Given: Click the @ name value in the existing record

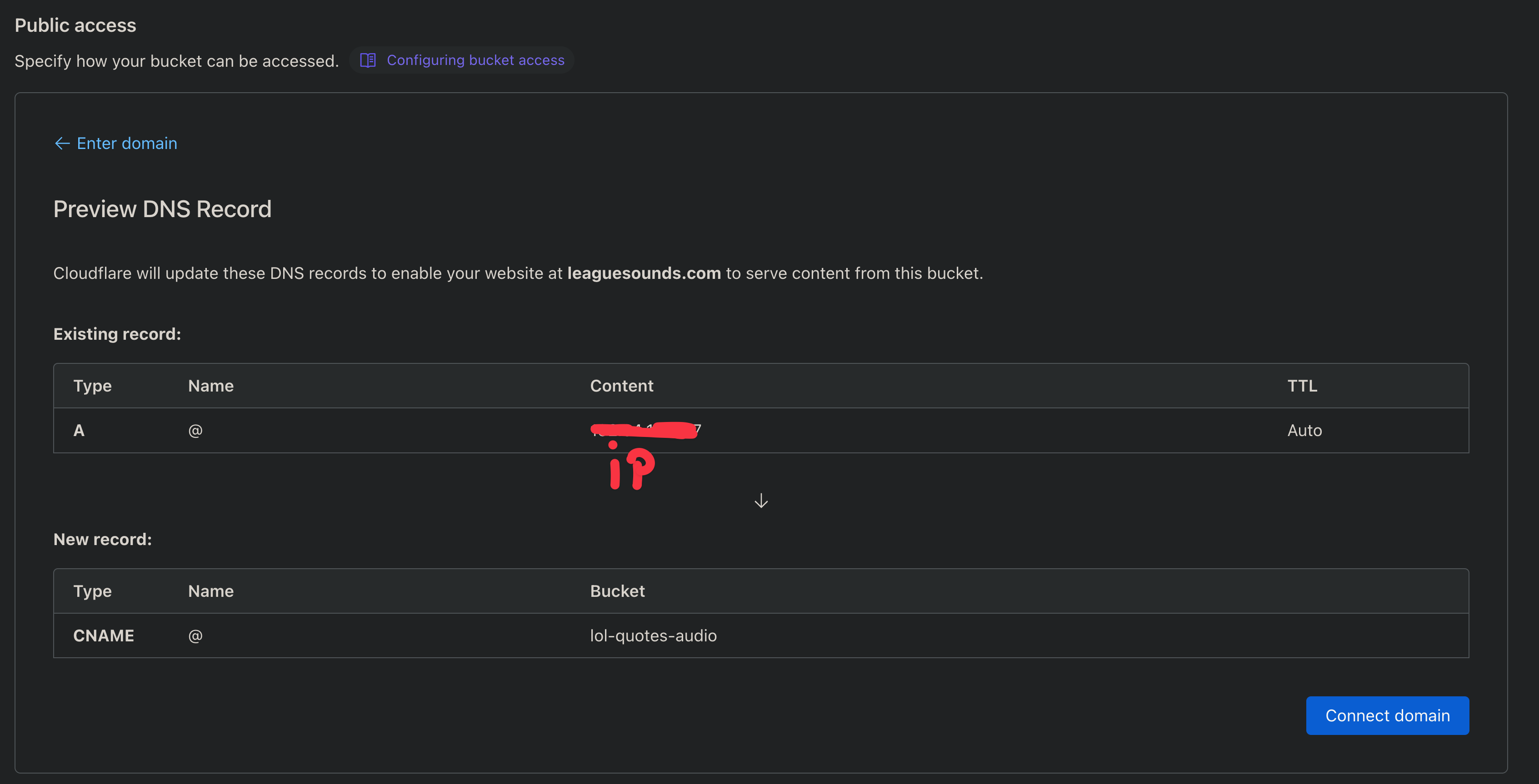Looking at the screenshot, I should (195, 430).
